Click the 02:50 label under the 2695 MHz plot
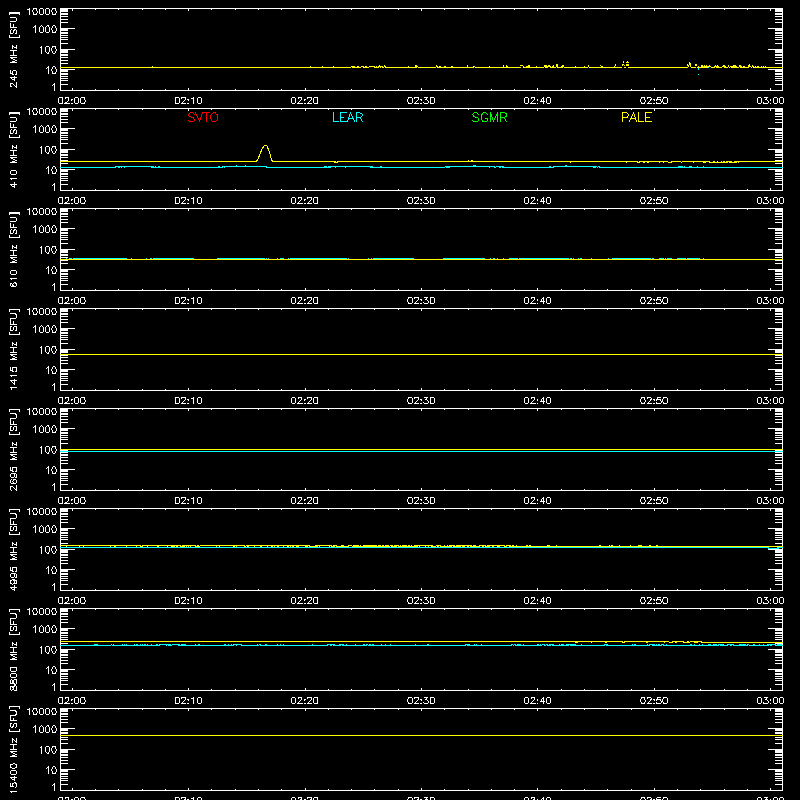The image size is (800, 800). pyautogui.click(x=654, y=501)
